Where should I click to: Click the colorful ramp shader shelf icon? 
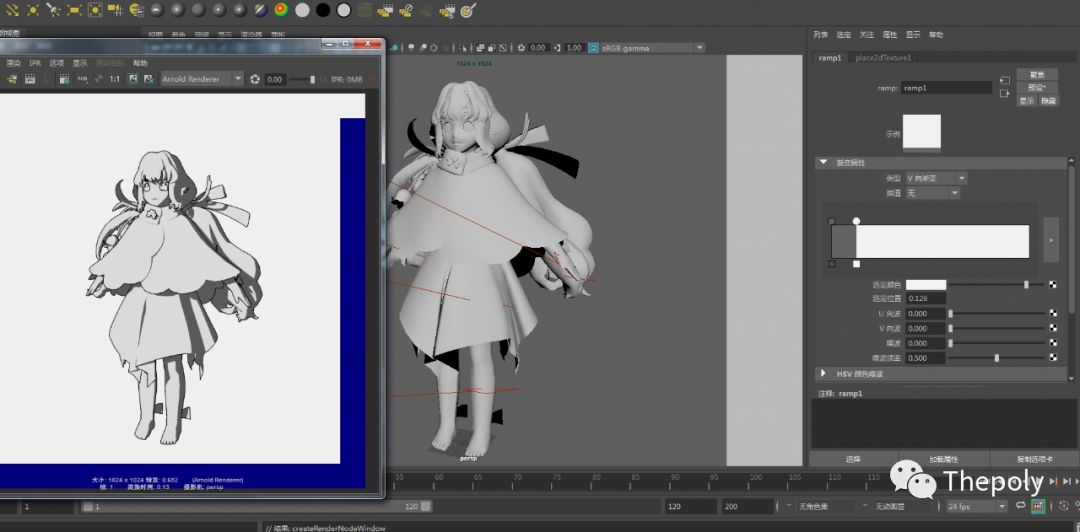pos(280,10)
